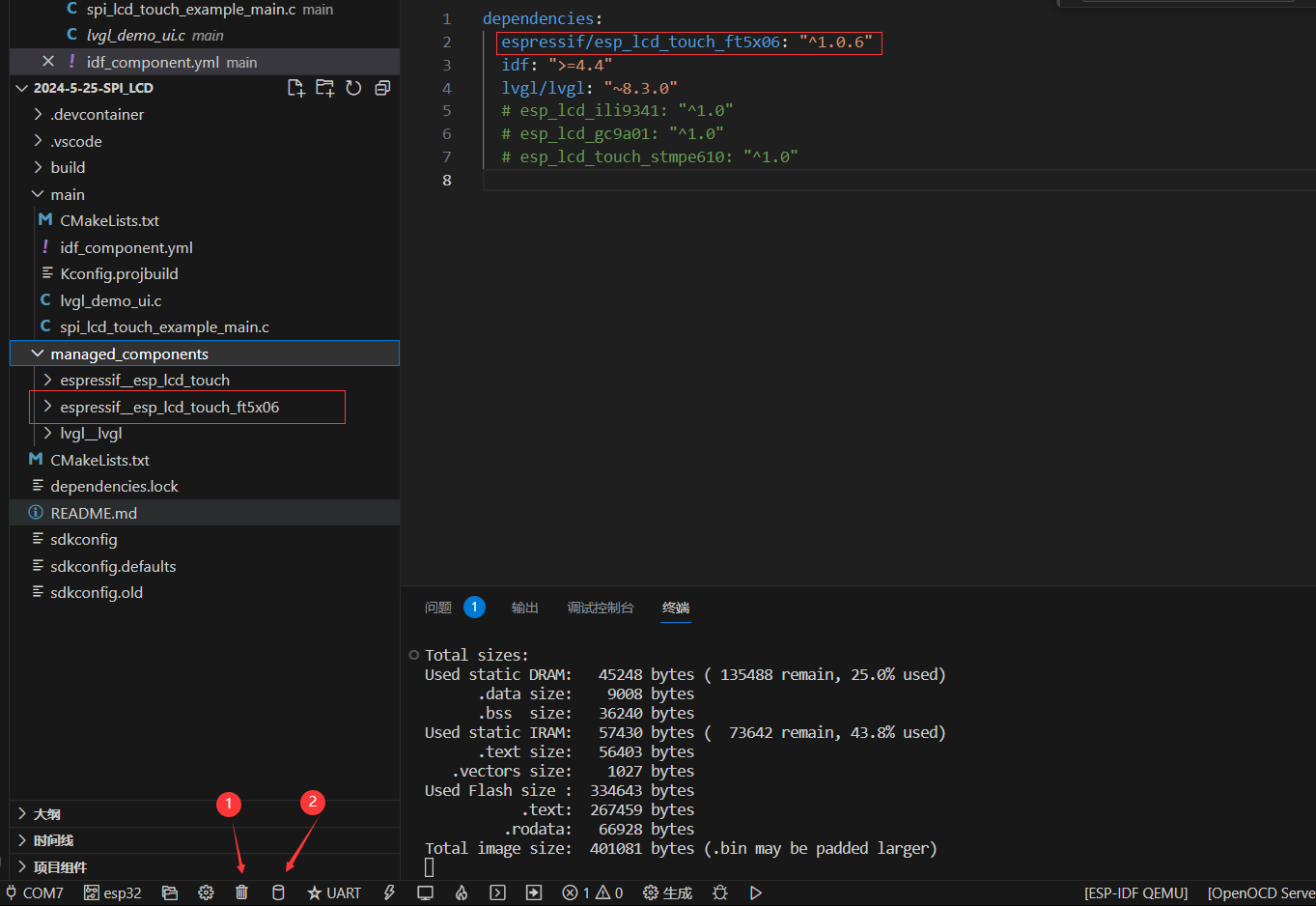Flash the device with lightning icon
The height and width of the screenshot is (906, 1316).
[389, 892]
